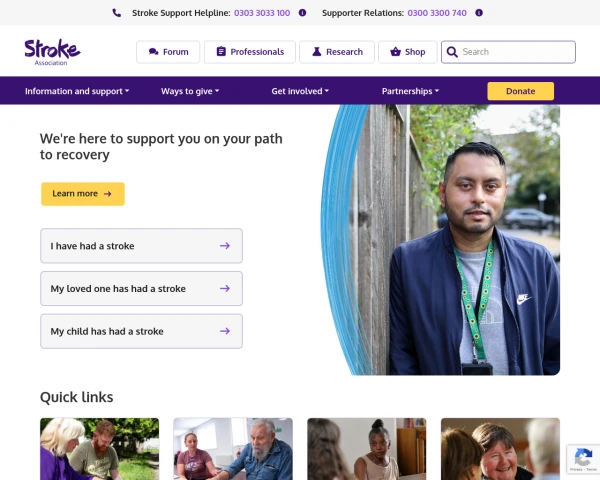Screen dimensions: 600x480
Task: Open the info icon beside the Stroke Support Helpline number
Action: tap(302, 13)
